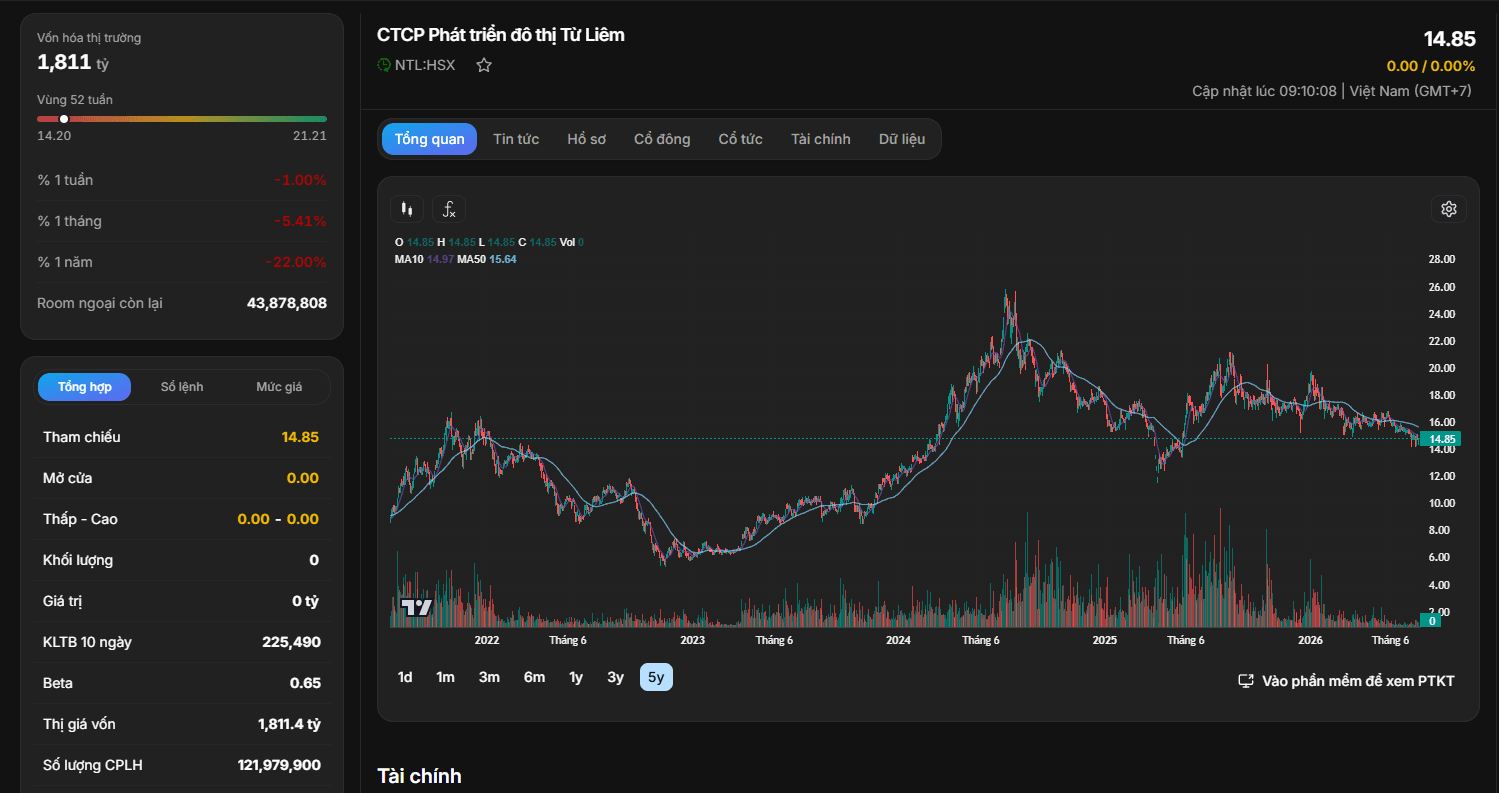Click the 52-week range slider marker
The image size is (1499, 793).
(x=64, y=119)
